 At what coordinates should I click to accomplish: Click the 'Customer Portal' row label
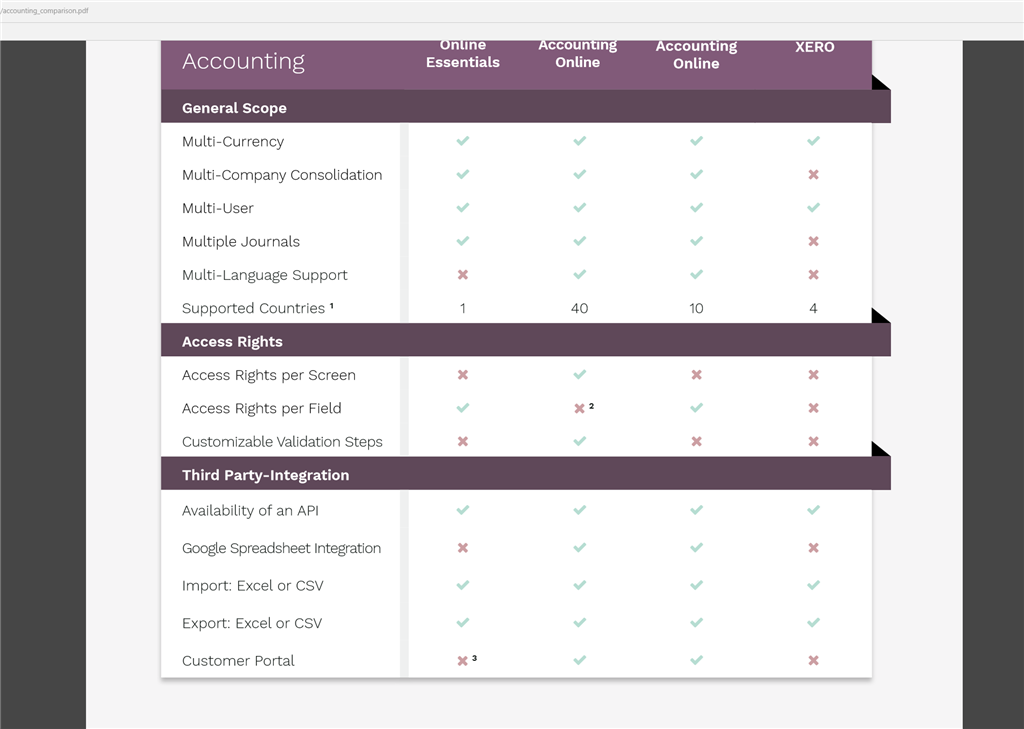pyautogui.click(x=238, y=661)
